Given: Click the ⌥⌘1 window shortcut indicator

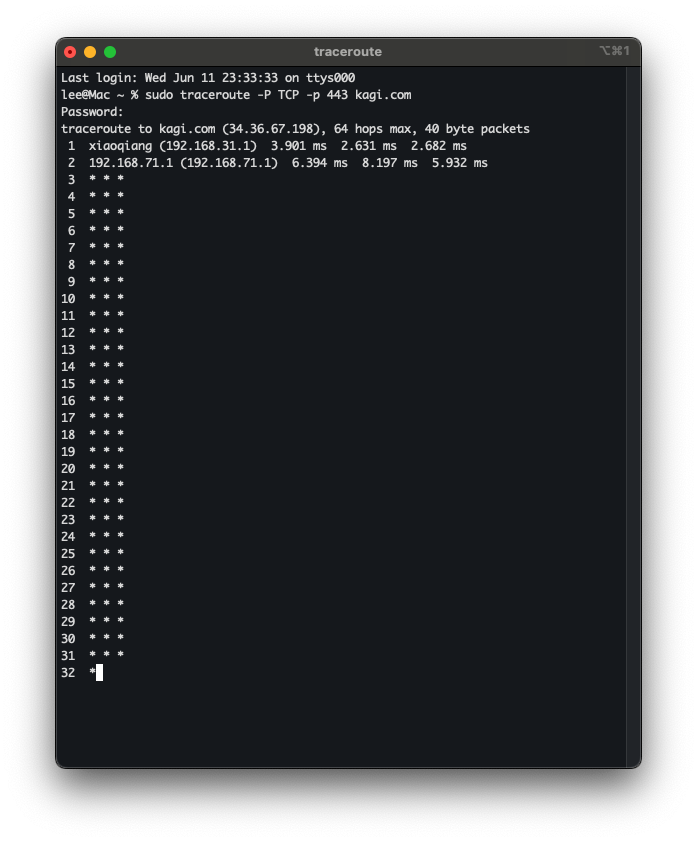Looking at the screenshot, I should coord(614,51).
